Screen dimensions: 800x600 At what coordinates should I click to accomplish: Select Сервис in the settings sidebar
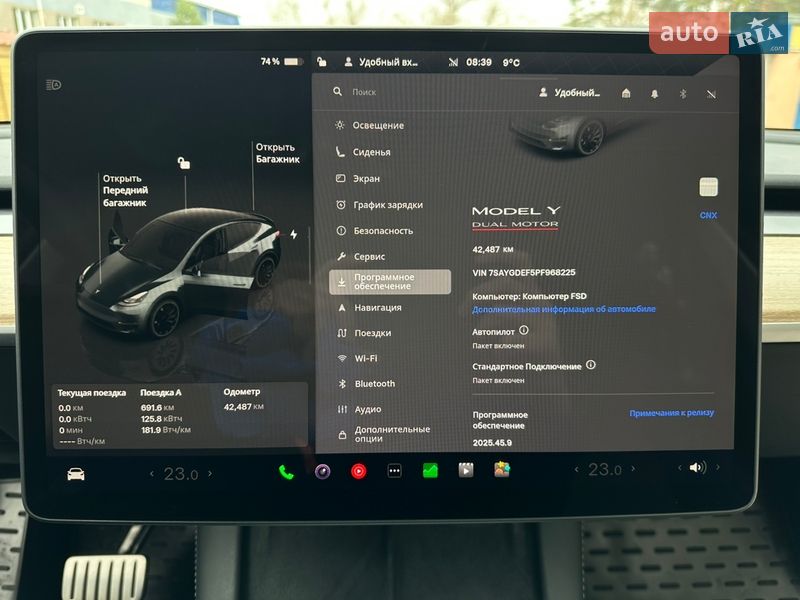(368, 257)
